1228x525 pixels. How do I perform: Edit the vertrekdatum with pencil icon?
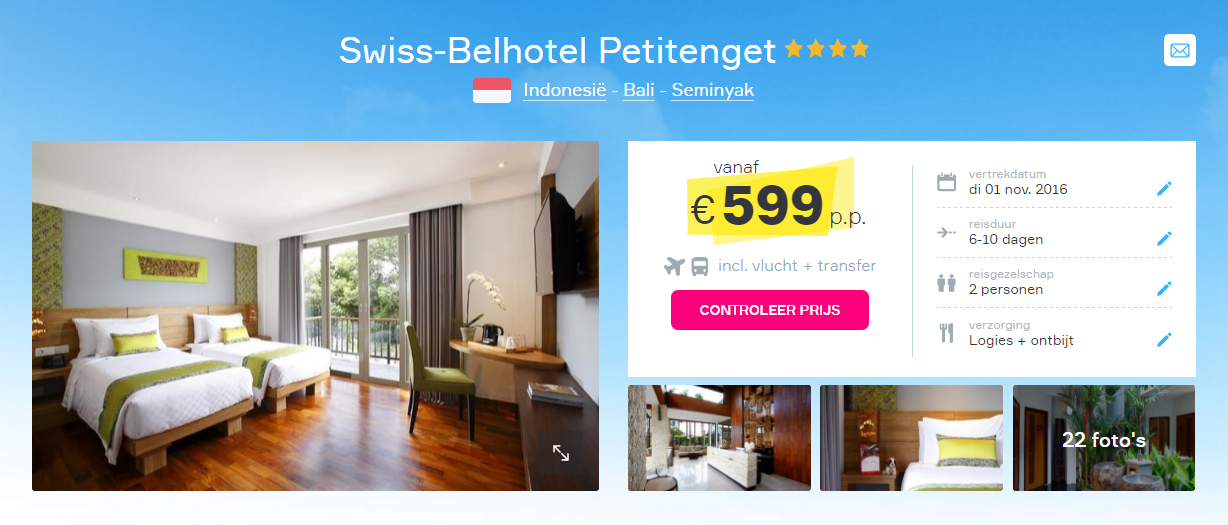click(x=1164, y=189)
